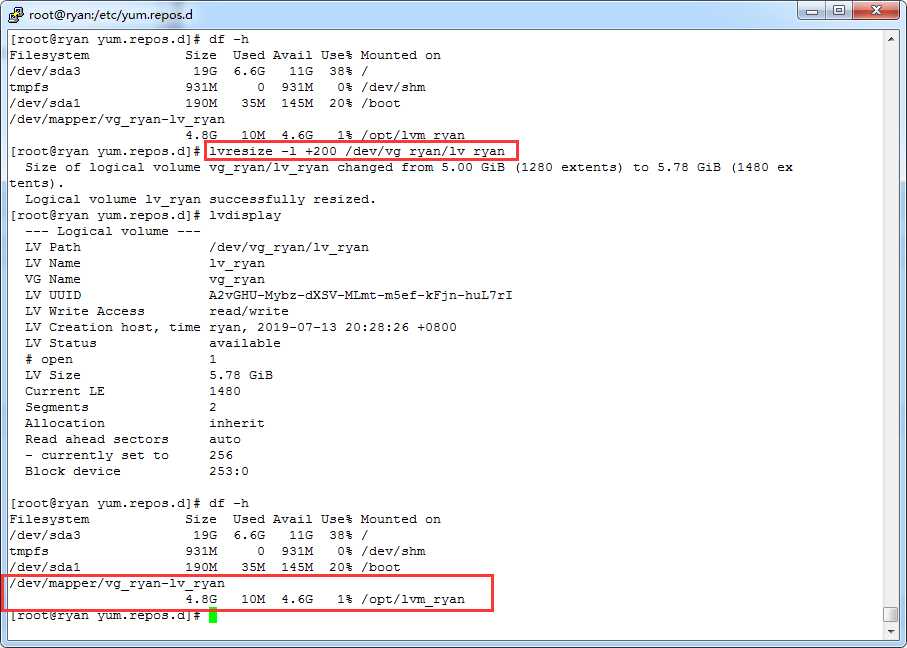This screenshot has height=648, width=907.
Task: Click the 'LV Size' label
Action: coord(53,375)
